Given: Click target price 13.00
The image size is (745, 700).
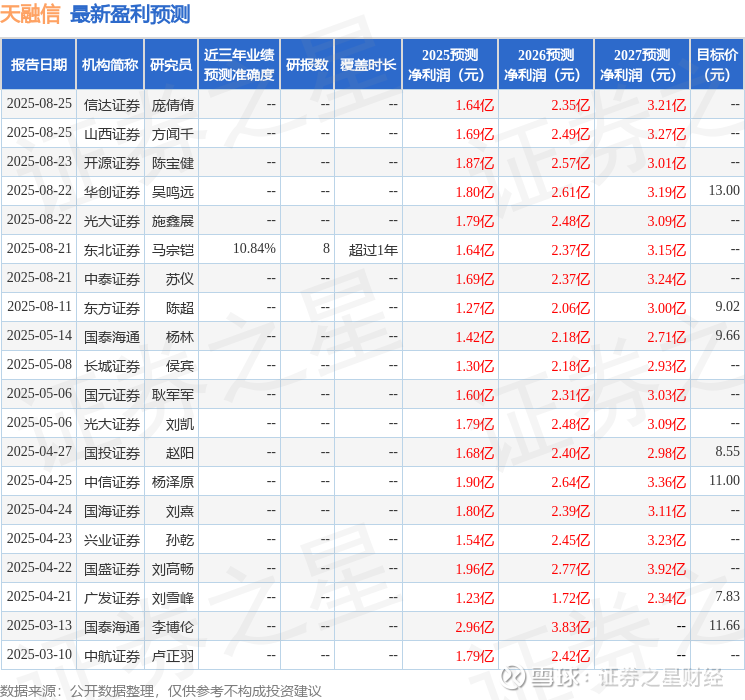Looking at the screenshot, I should [724, 191].
